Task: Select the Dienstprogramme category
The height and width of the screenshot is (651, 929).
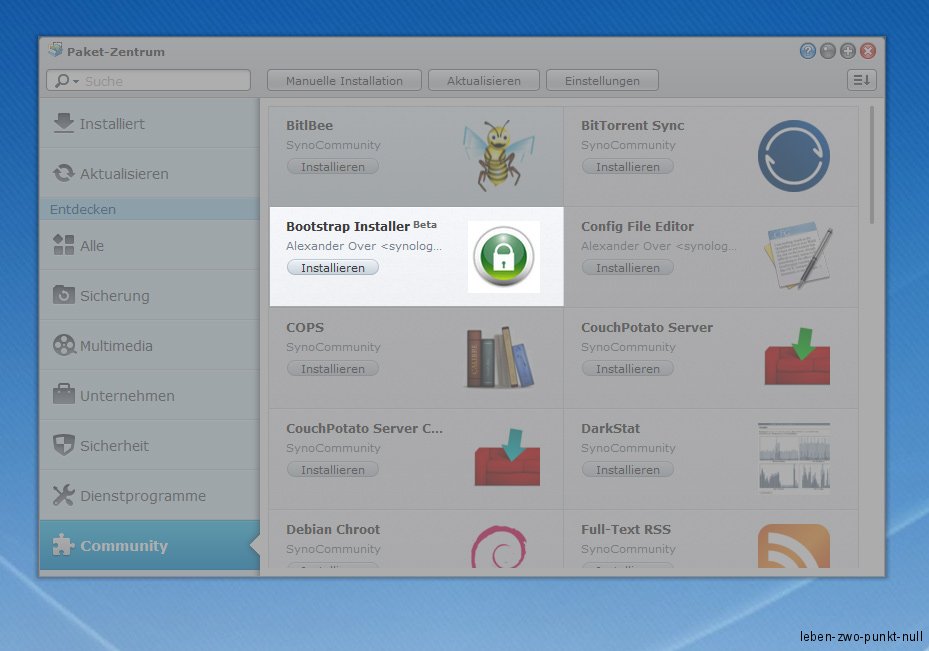Action: click(x=149, y=495)
